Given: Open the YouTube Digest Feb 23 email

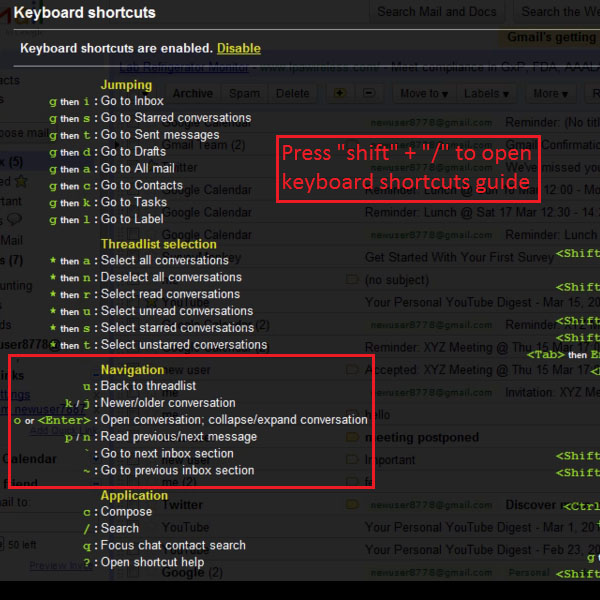Looking at the screenshot, I should coord(482,549).
